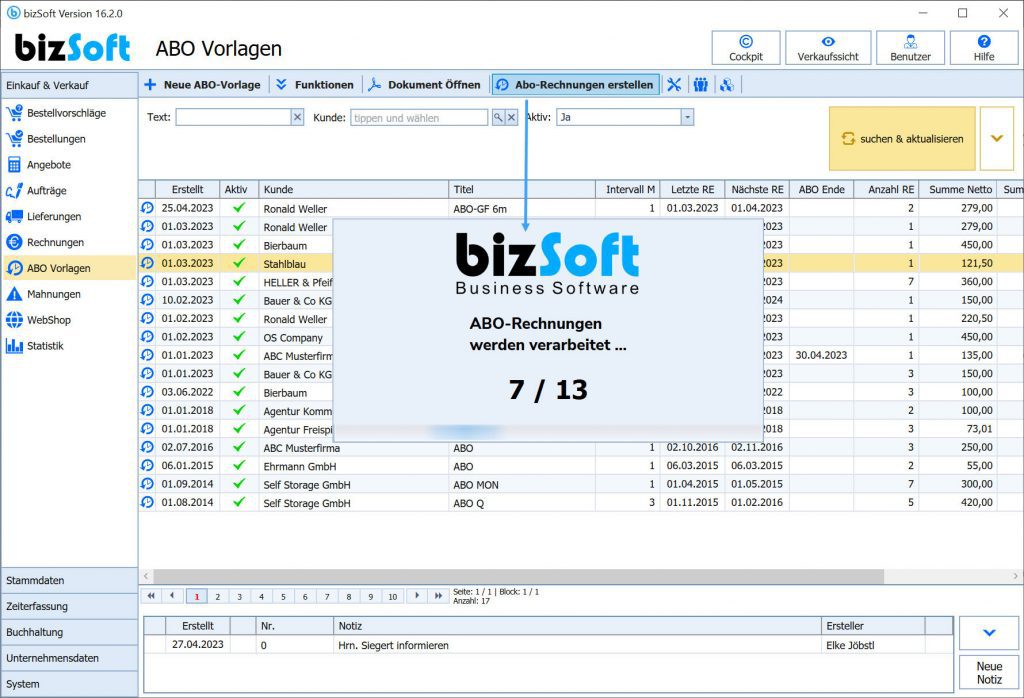The height and width of the screenshot is (698, 1024).
Task: Click the Kunde search field
Action: [x=419, y=118]
